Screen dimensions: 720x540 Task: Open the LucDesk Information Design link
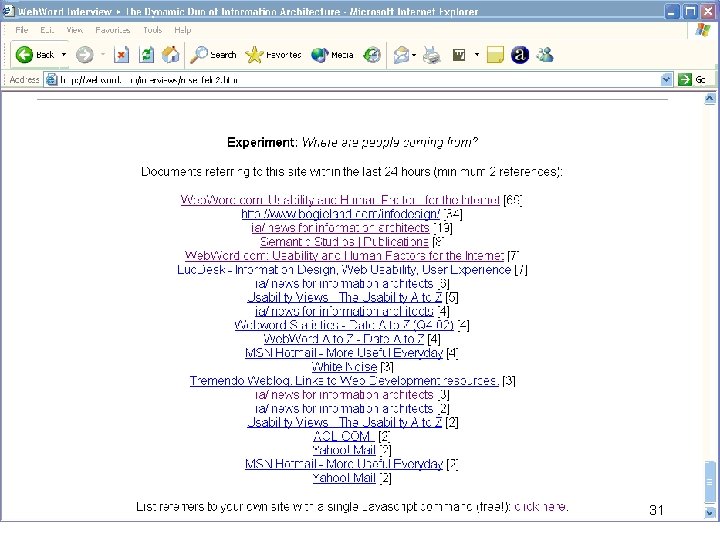pos(344,270)
